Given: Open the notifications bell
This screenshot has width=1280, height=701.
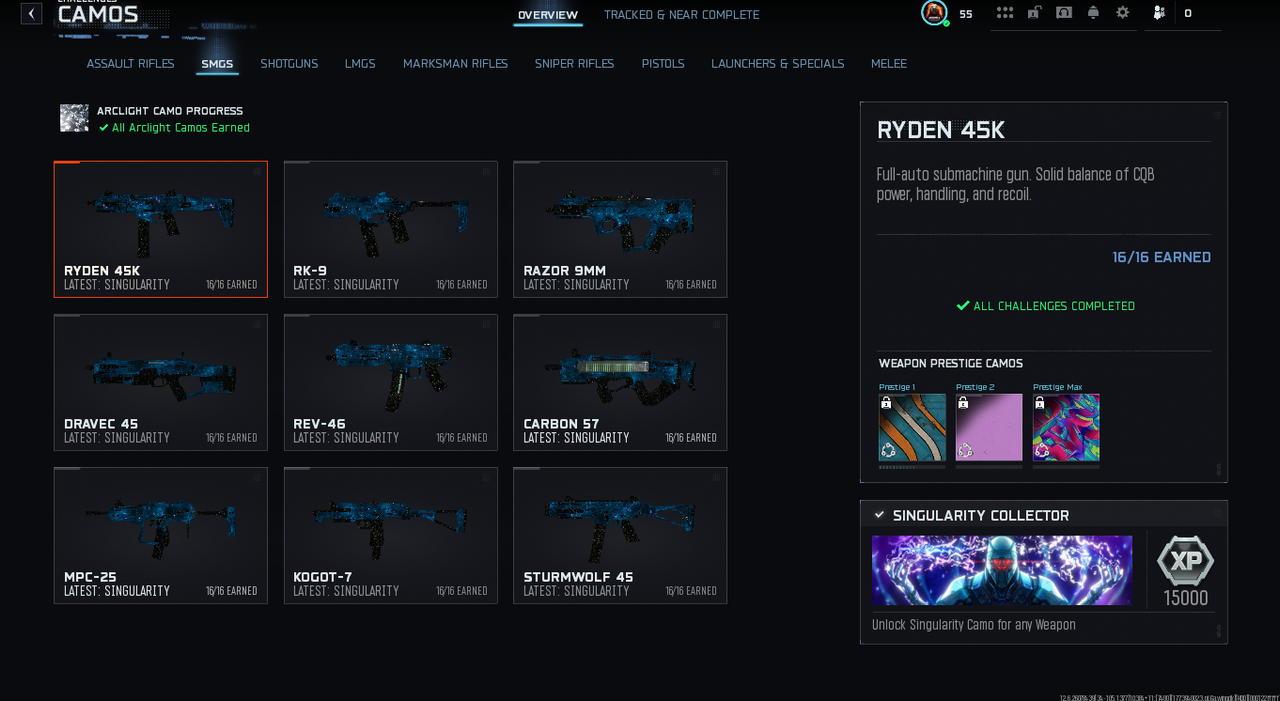Looking at the screenshot, I should point(1093,13).
